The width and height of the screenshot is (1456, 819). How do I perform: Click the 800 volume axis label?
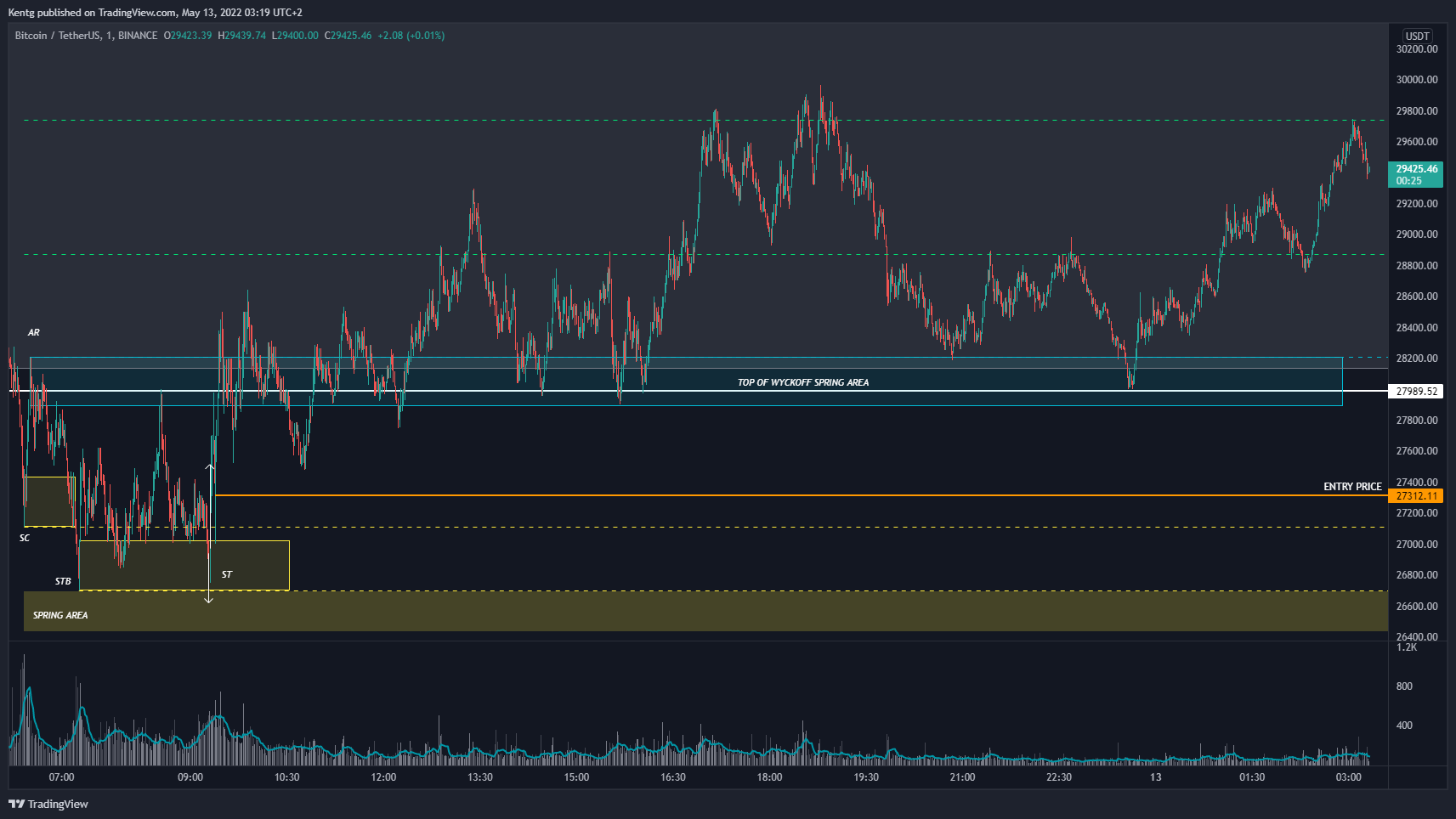point(1404,686)
